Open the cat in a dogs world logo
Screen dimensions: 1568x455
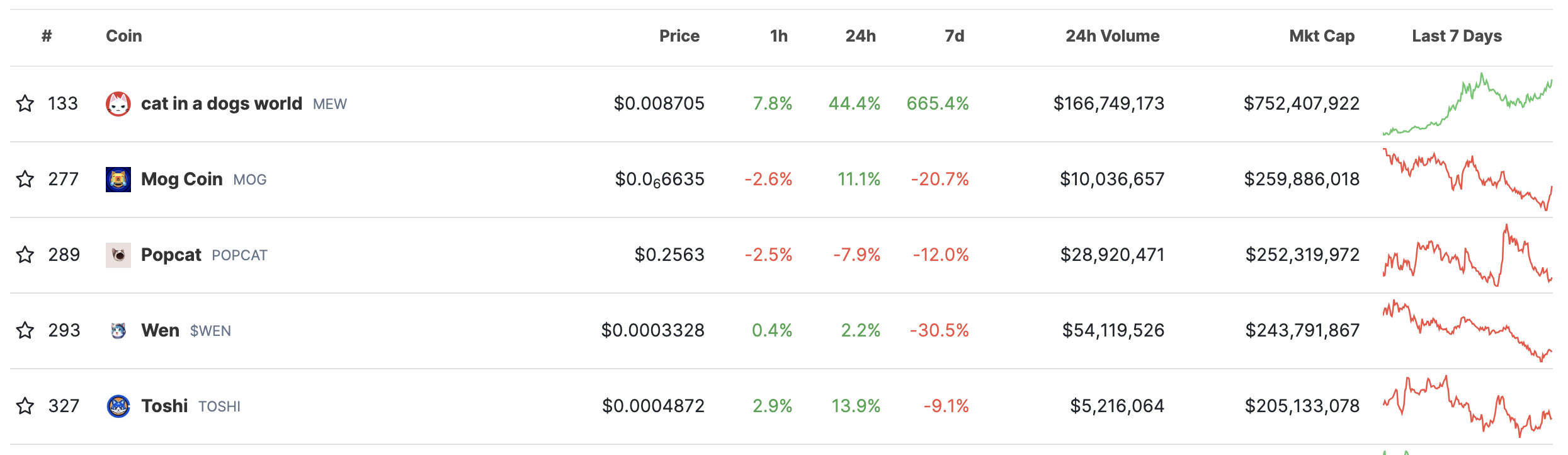click(x=118, y=104)
